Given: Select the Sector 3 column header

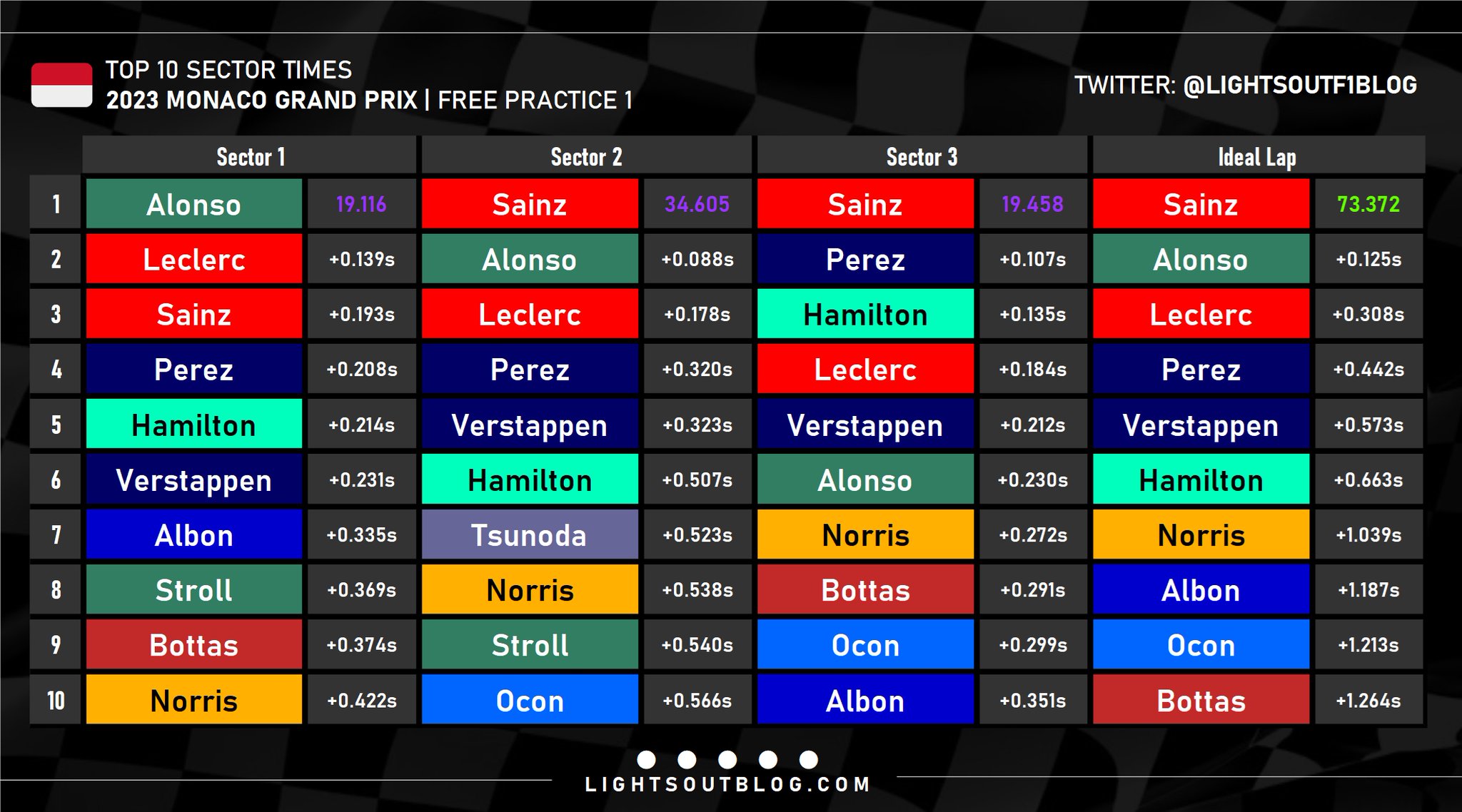Looking at the screenshot, I should (x=922, y=155).
